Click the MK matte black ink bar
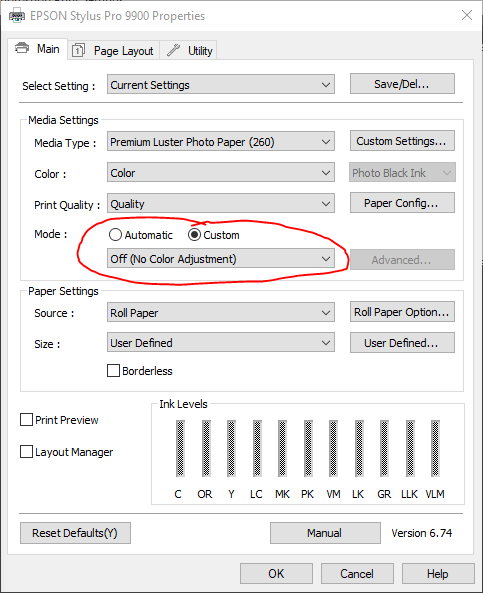483x593 pixels. point(283,448)
